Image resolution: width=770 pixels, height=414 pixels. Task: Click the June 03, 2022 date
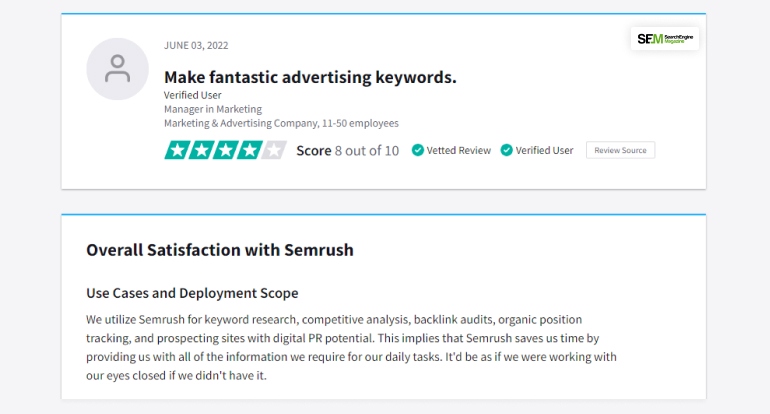(x=196, y=45)
